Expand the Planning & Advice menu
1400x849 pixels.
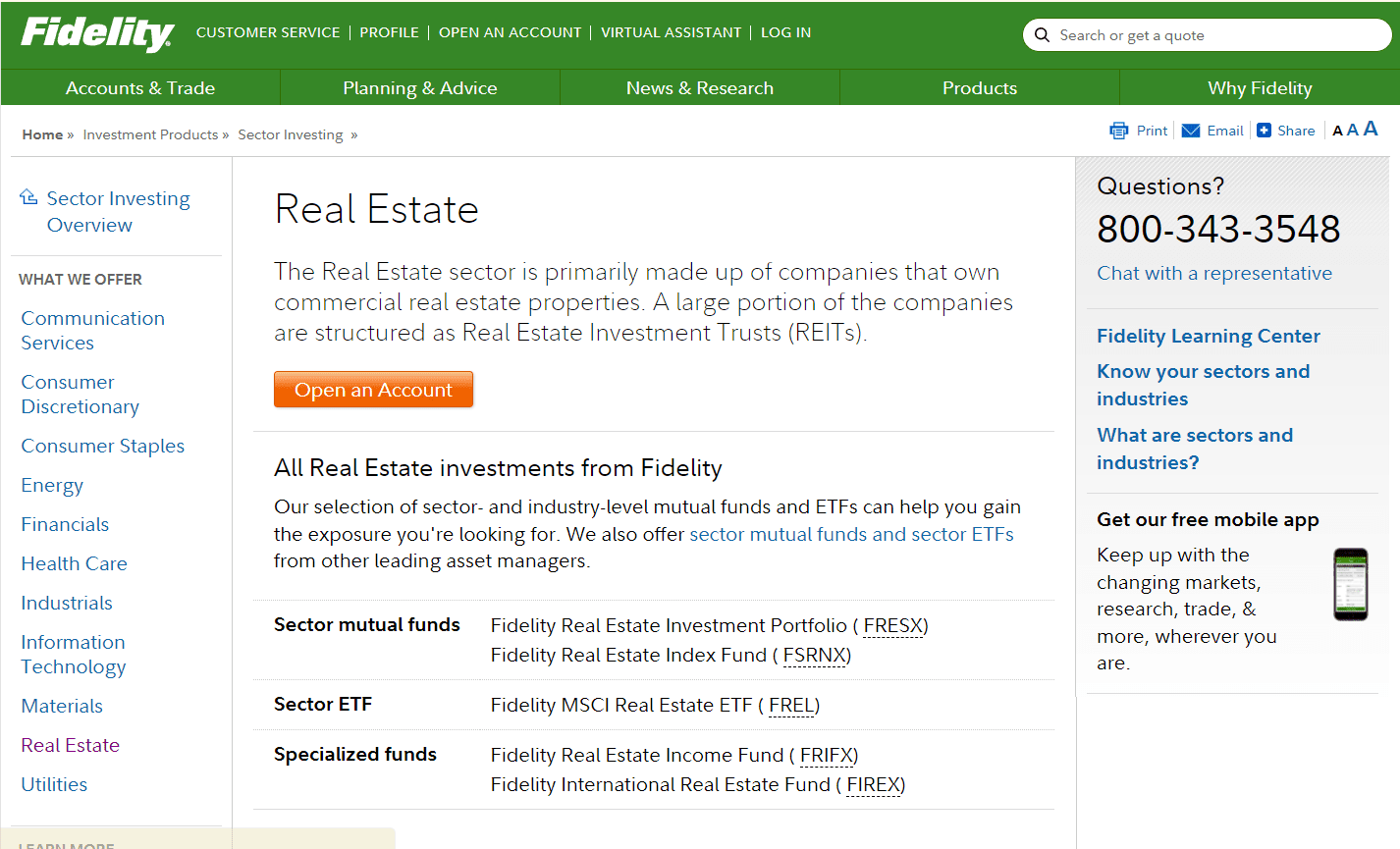coord(420,88)
